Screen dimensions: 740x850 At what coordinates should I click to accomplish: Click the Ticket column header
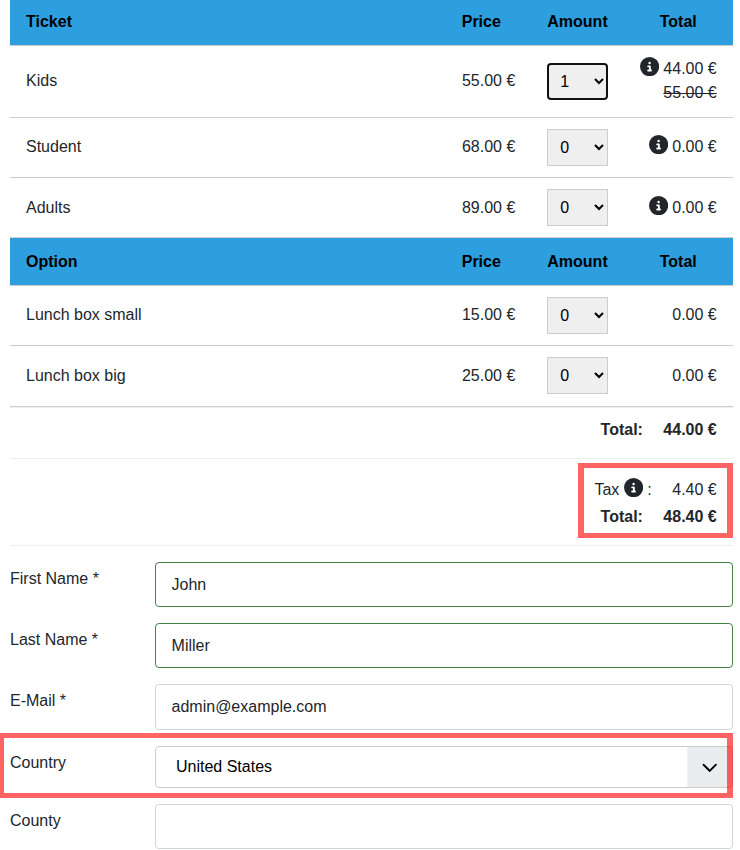[49, 22]
